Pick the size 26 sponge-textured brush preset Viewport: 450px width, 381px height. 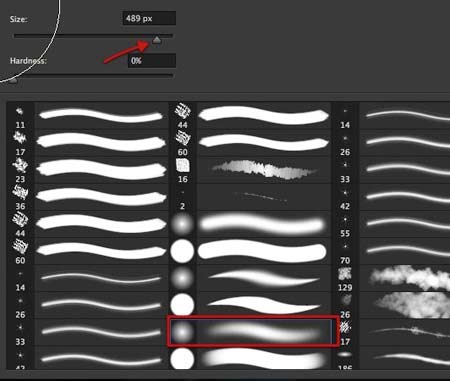[x=392, y=305]
